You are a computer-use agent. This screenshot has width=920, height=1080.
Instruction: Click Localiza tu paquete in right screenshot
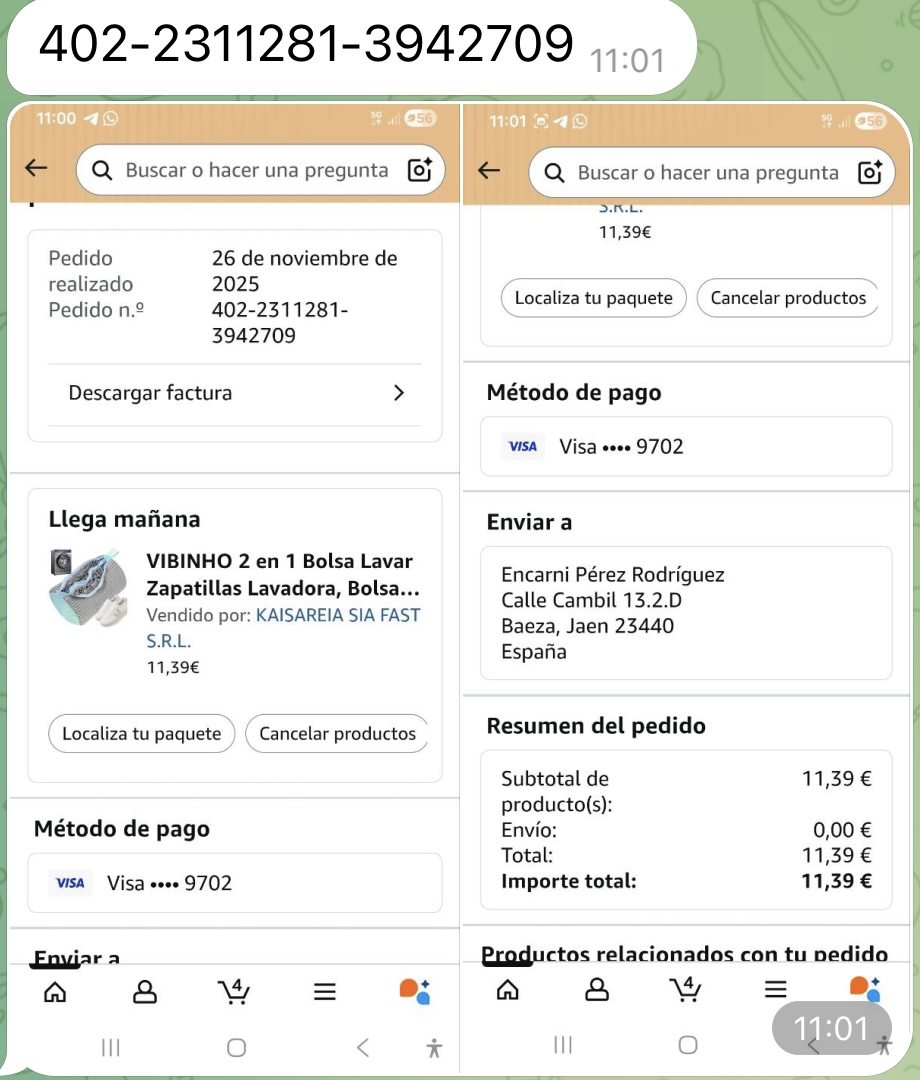[x=594, y=298]
